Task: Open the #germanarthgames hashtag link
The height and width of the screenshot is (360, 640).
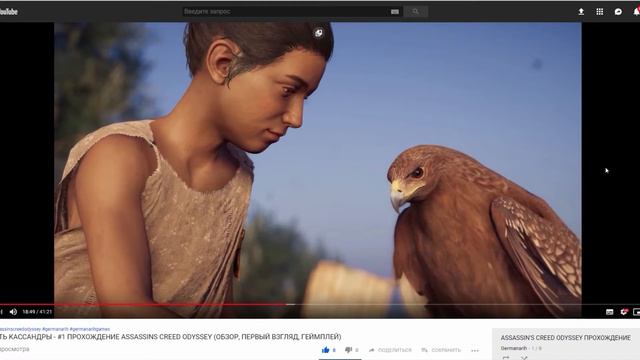Action: point(90,329)
